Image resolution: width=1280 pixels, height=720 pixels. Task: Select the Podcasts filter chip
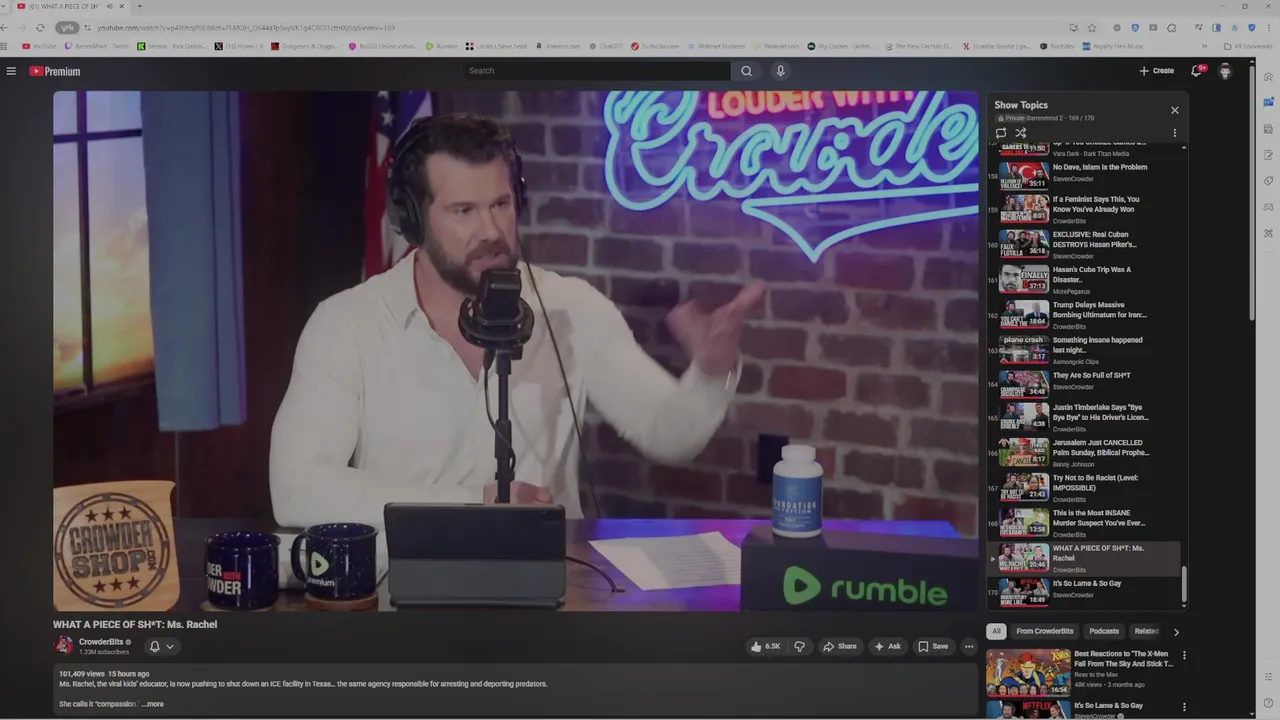click(1104, 631)
